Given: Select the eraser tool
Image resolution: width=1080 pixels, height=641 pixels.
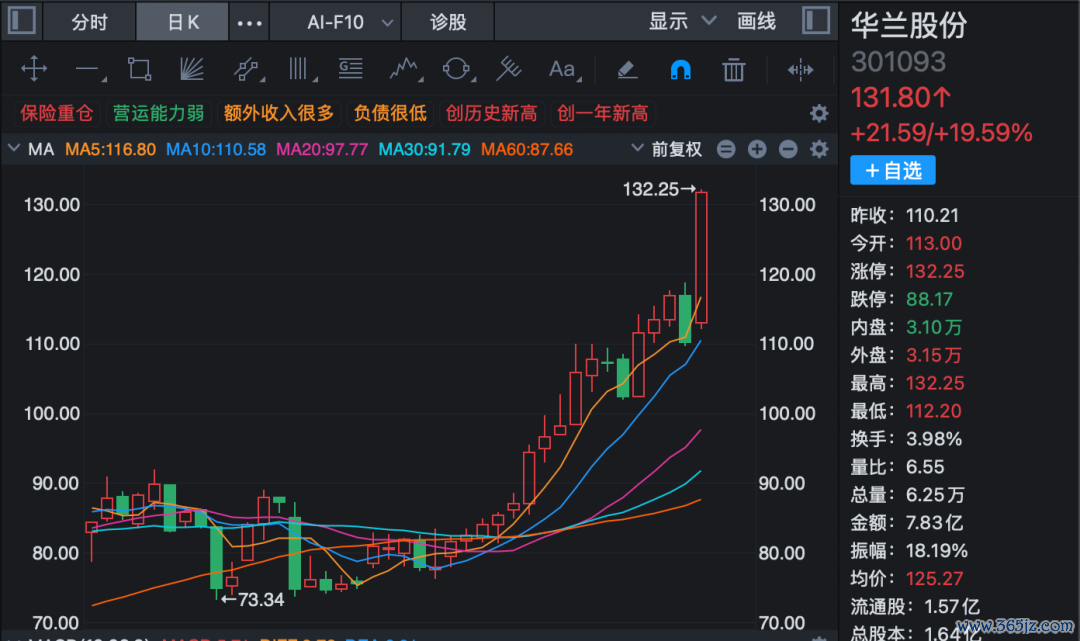Looking at the screenshot, I should 627,70.
